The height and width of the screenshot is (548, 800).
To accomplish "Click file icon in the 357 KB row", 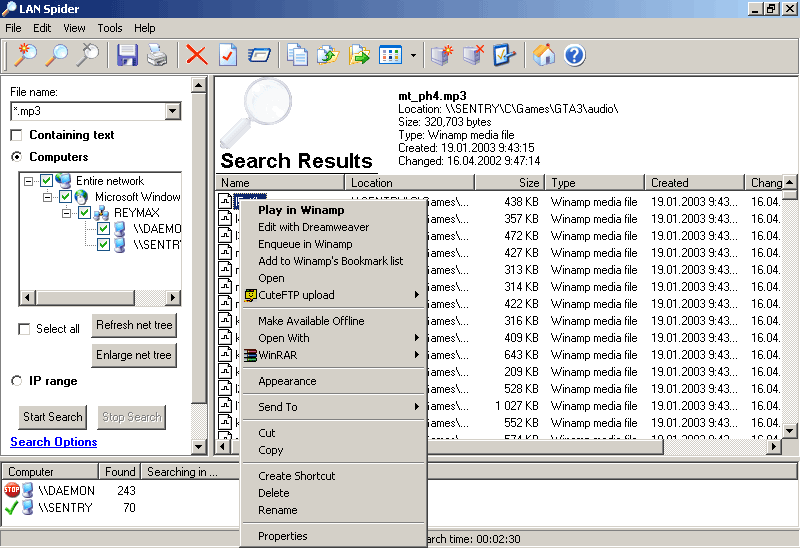I will coord(225,219).
